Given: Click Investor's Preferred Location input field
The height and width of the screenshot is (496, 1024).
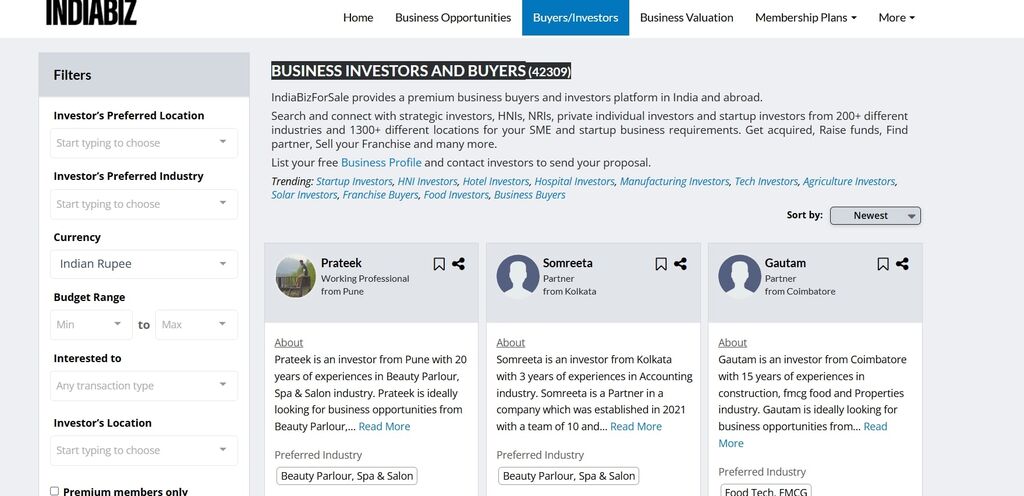Looking at the screenshot, I should pos(144,143).
